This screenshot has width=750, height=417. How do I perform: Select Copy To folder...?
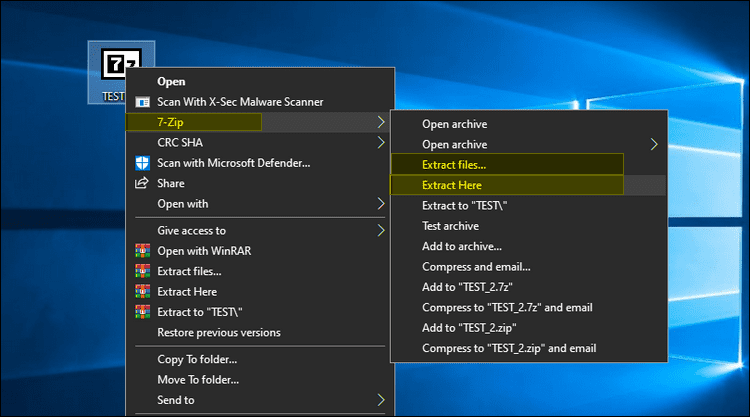(x=260, y=359)
